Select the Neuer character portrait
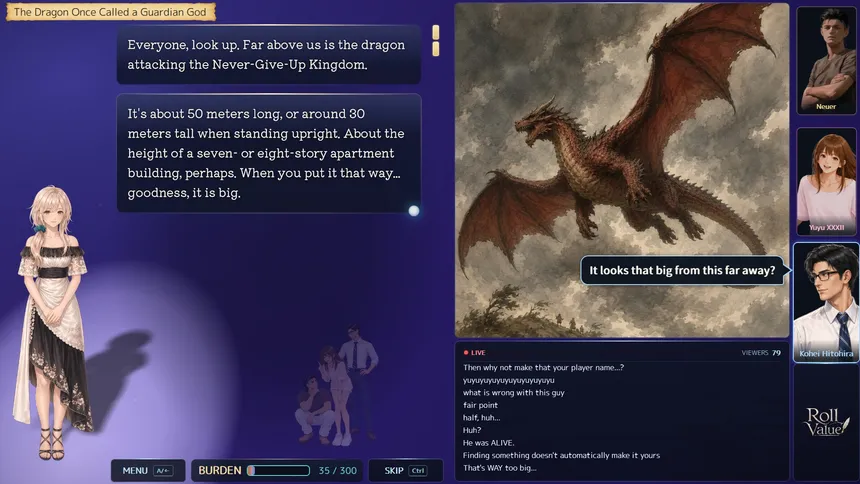Viewport: 860px width, 484px height. 826,60
